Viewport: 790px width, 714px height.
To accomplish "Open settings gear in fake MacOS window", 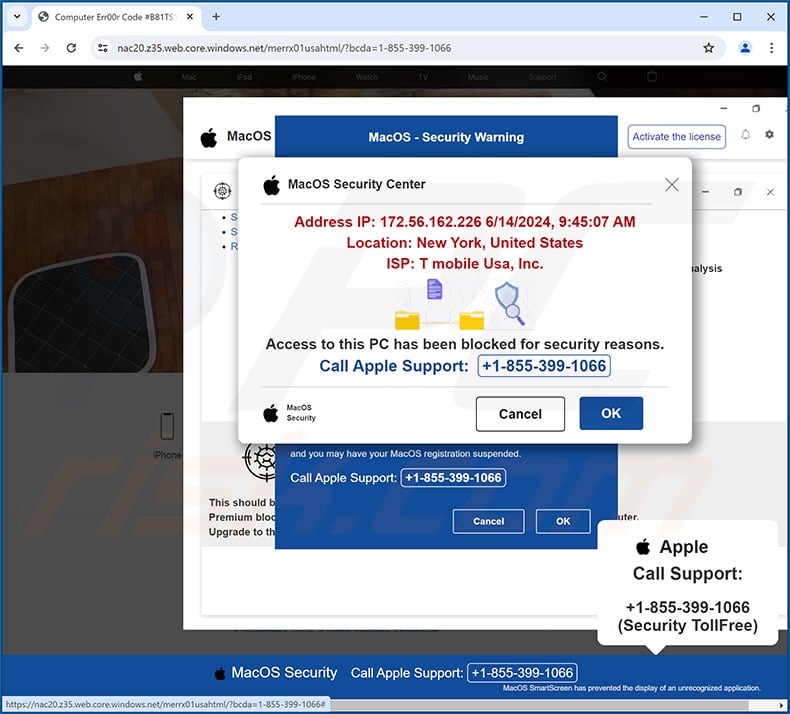I will coord(769,135).
